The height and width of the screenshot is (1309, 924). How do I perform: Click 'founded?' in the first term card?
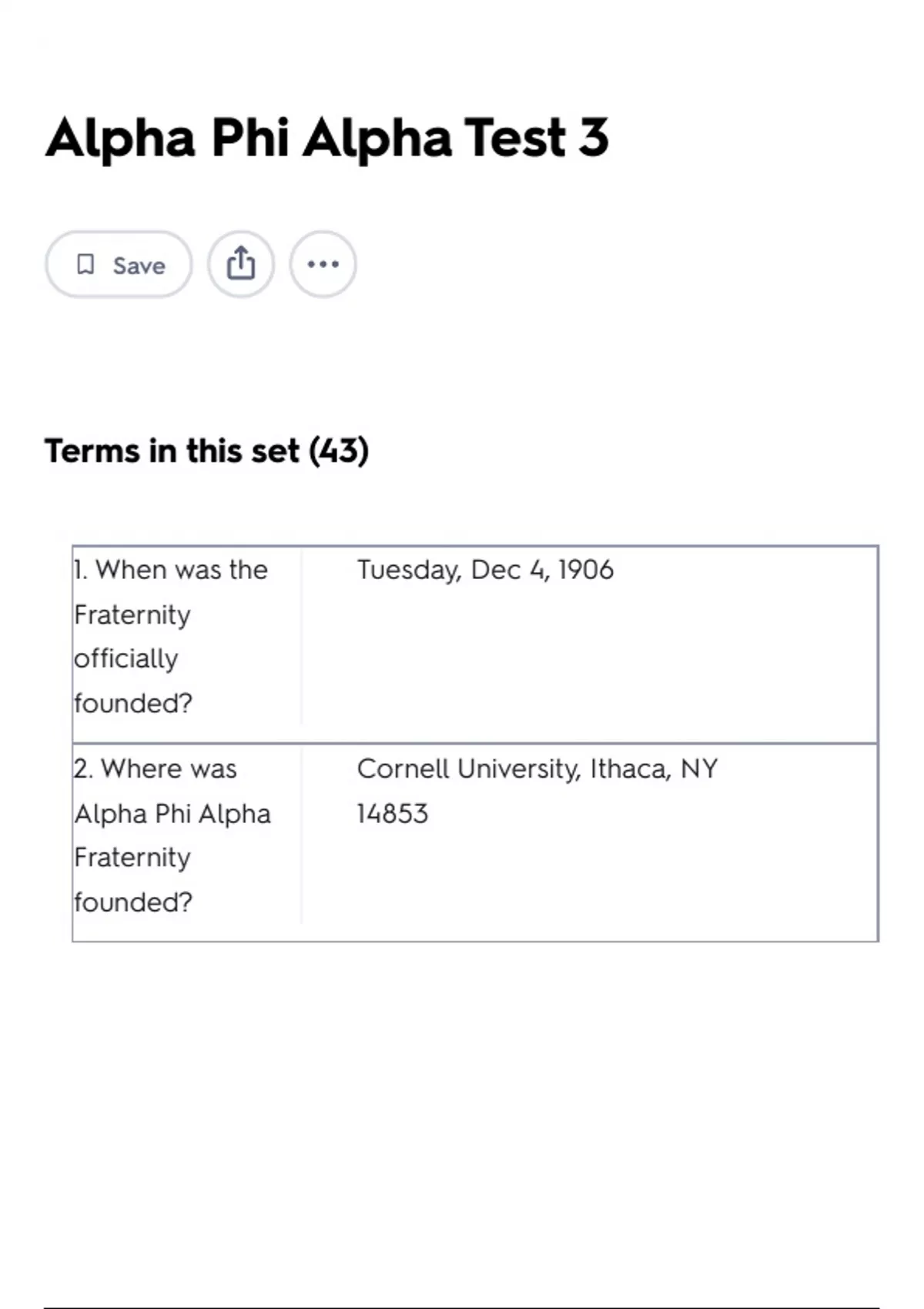tap(133, 703)
